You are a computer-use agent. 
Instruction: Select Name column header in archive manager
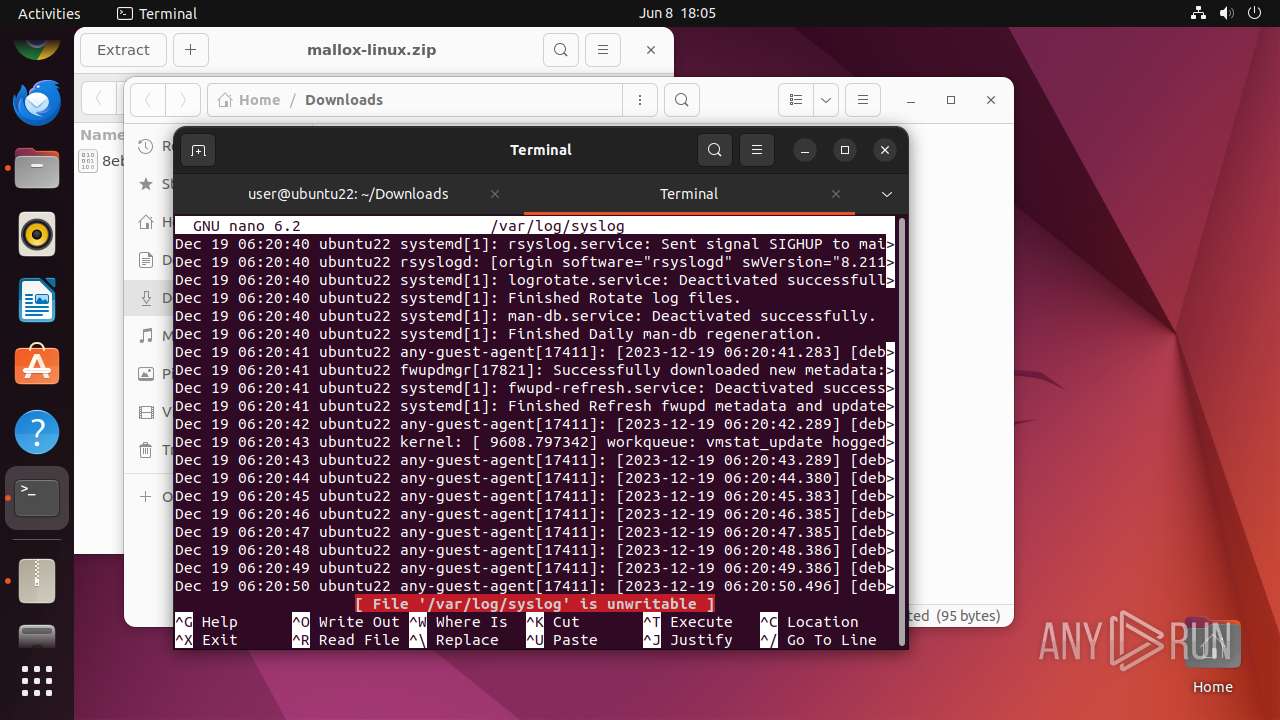(102, 135)
